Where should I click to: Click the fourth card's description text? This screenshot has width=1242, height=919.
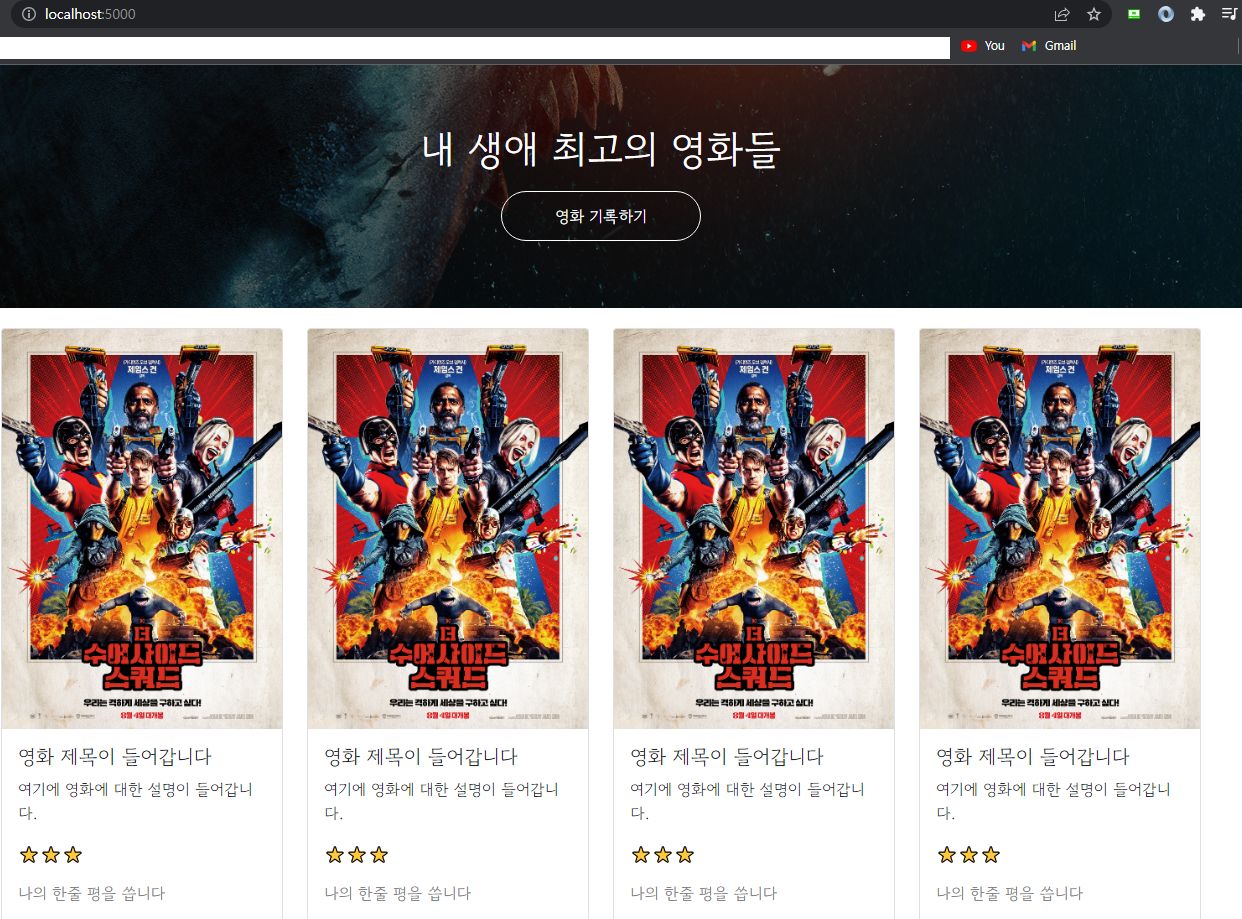1054,801
